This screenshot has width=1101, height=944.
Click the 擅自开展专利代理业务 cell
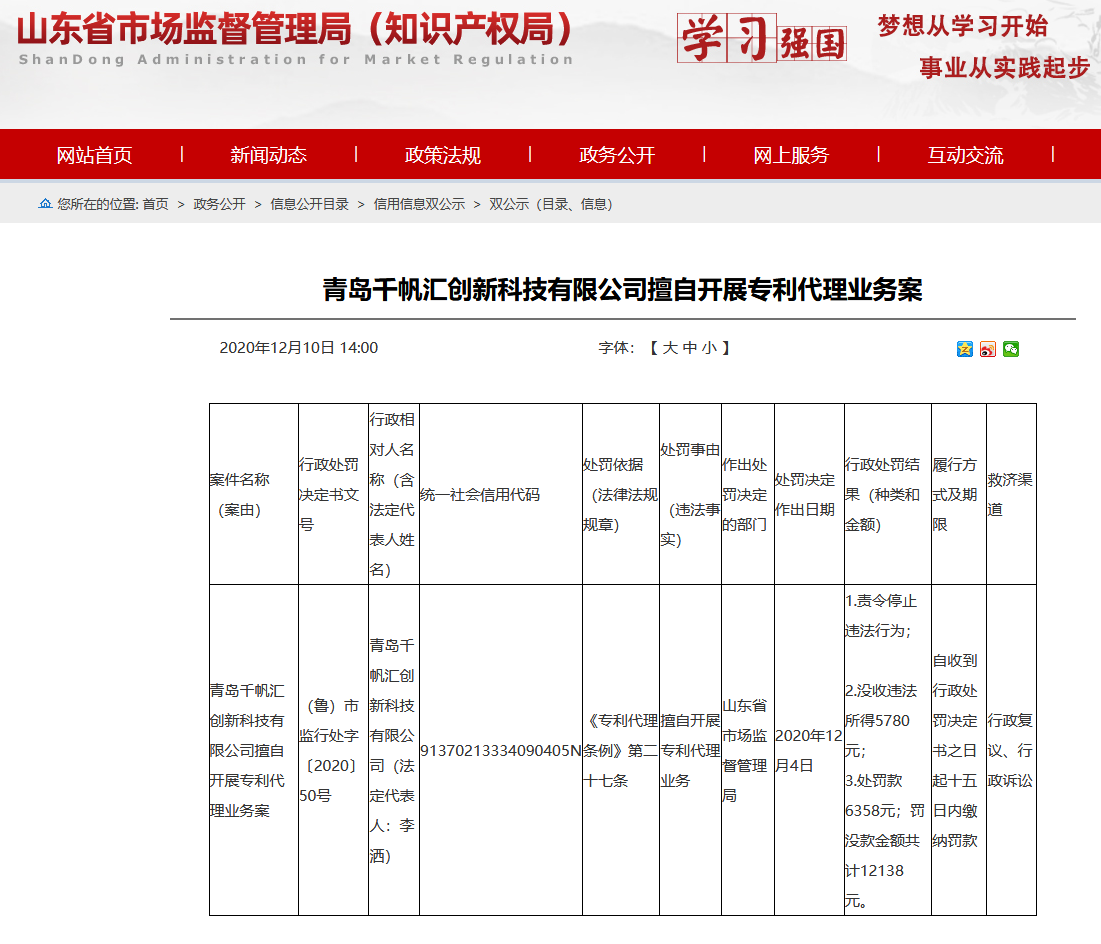coord(690,750)
